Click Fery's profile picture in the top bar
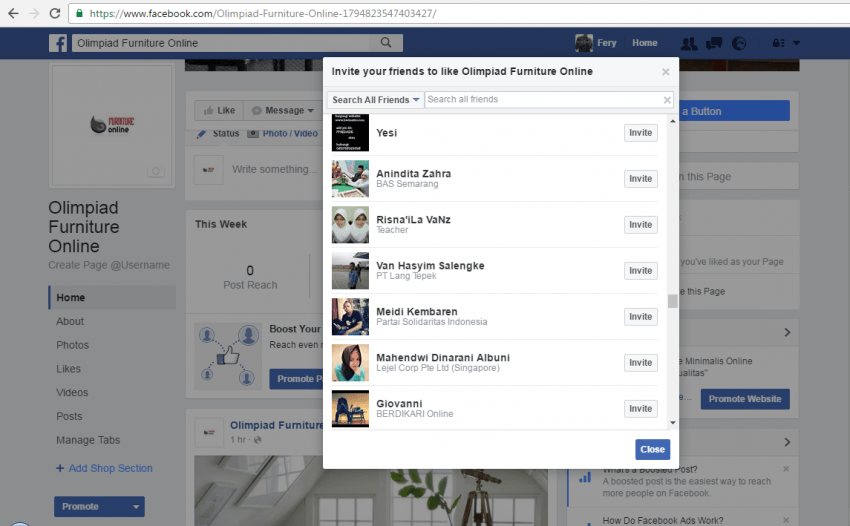Viewport: 850px width, 526px height. click(584, 43)
